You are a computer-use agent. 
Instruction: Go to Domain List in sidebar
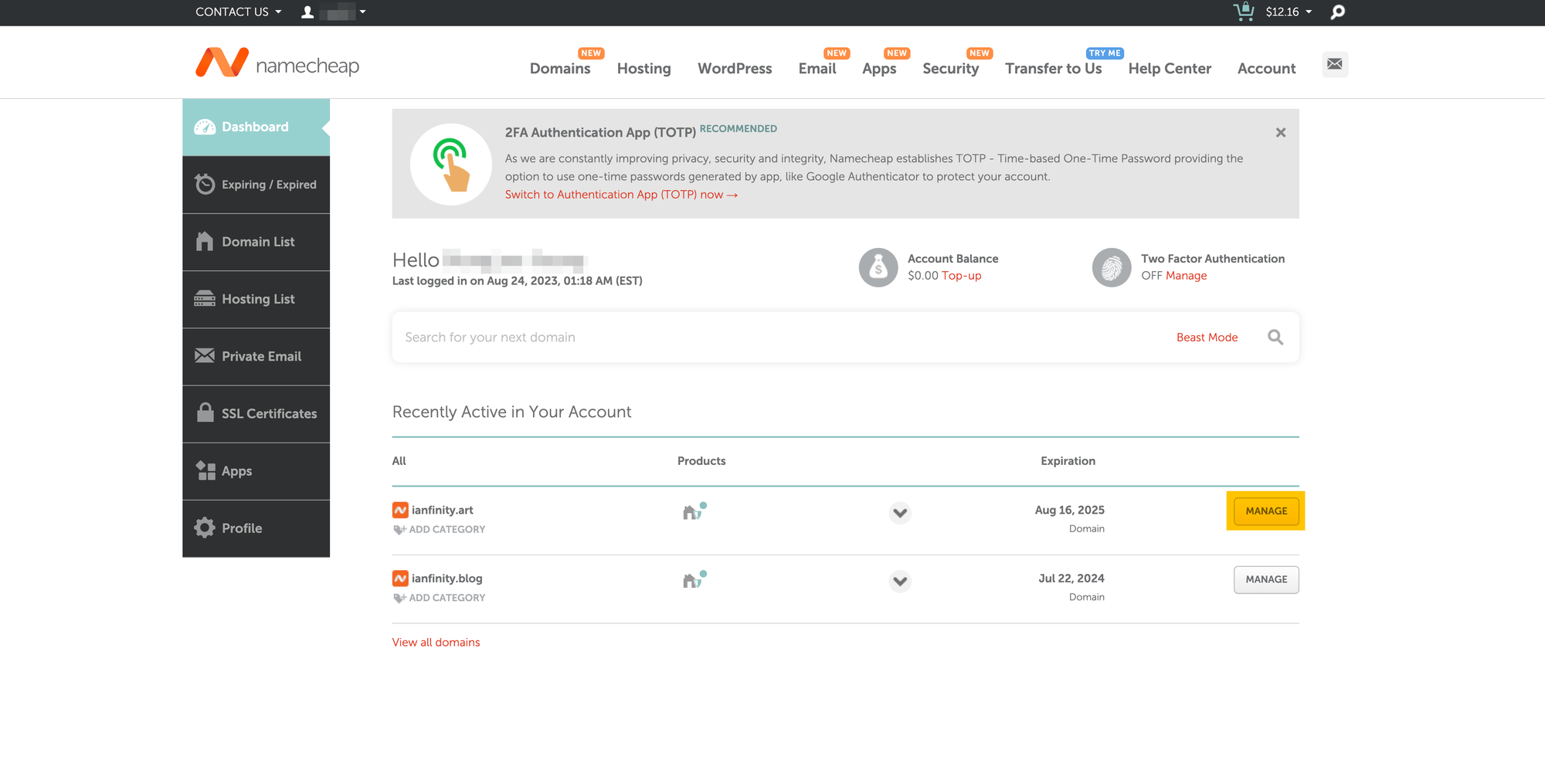[x=256, y=242]
